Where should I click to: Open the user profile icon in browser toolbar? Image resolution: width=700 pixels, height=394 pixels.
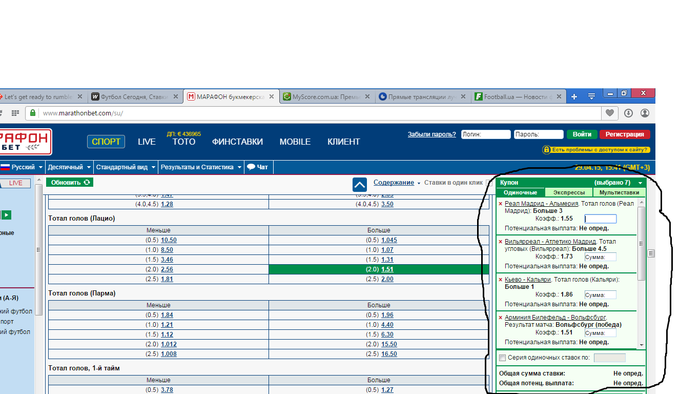coord(645,113)
